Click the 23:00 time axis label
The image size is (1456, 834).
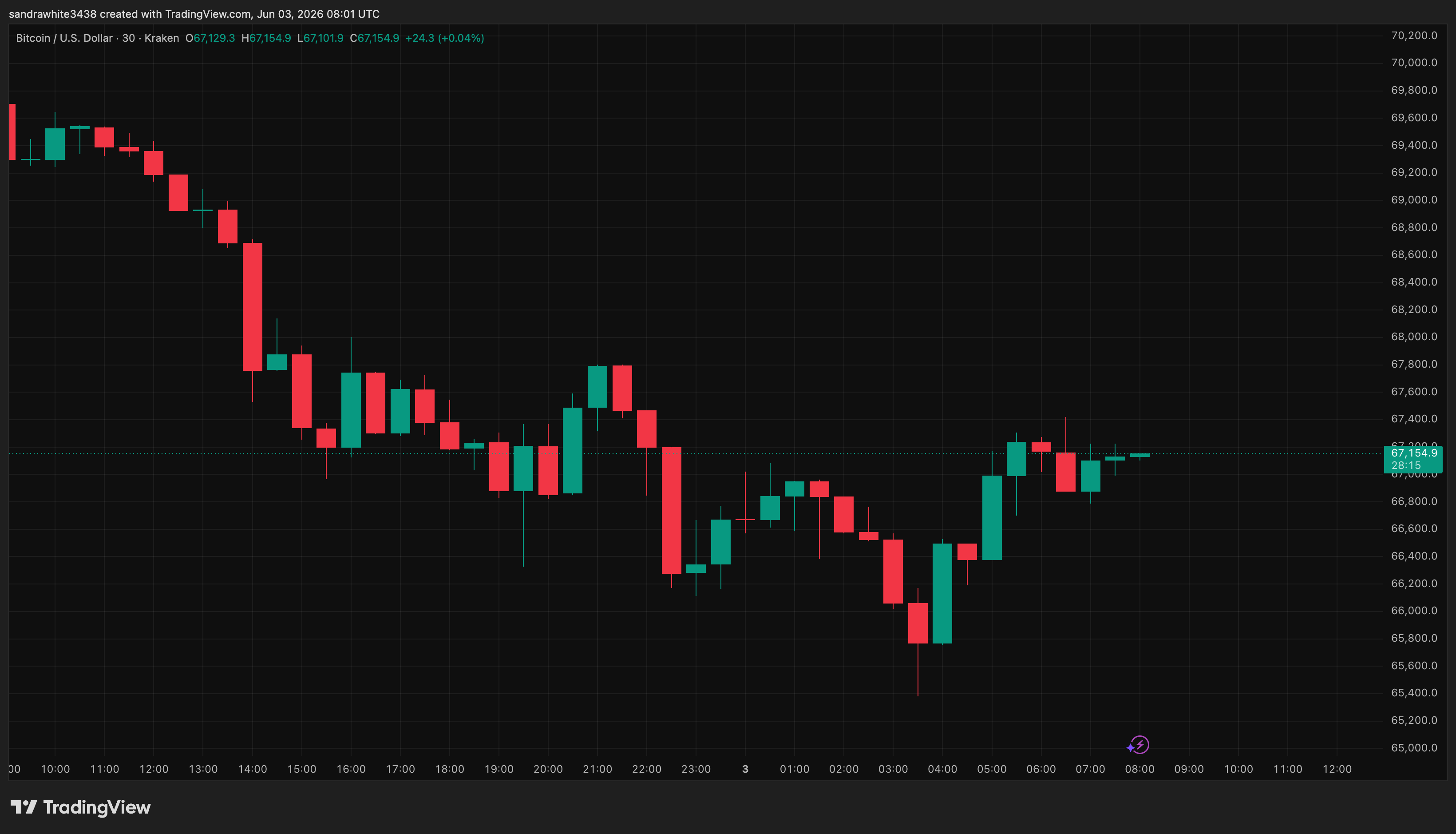click(x=696, y=769)
